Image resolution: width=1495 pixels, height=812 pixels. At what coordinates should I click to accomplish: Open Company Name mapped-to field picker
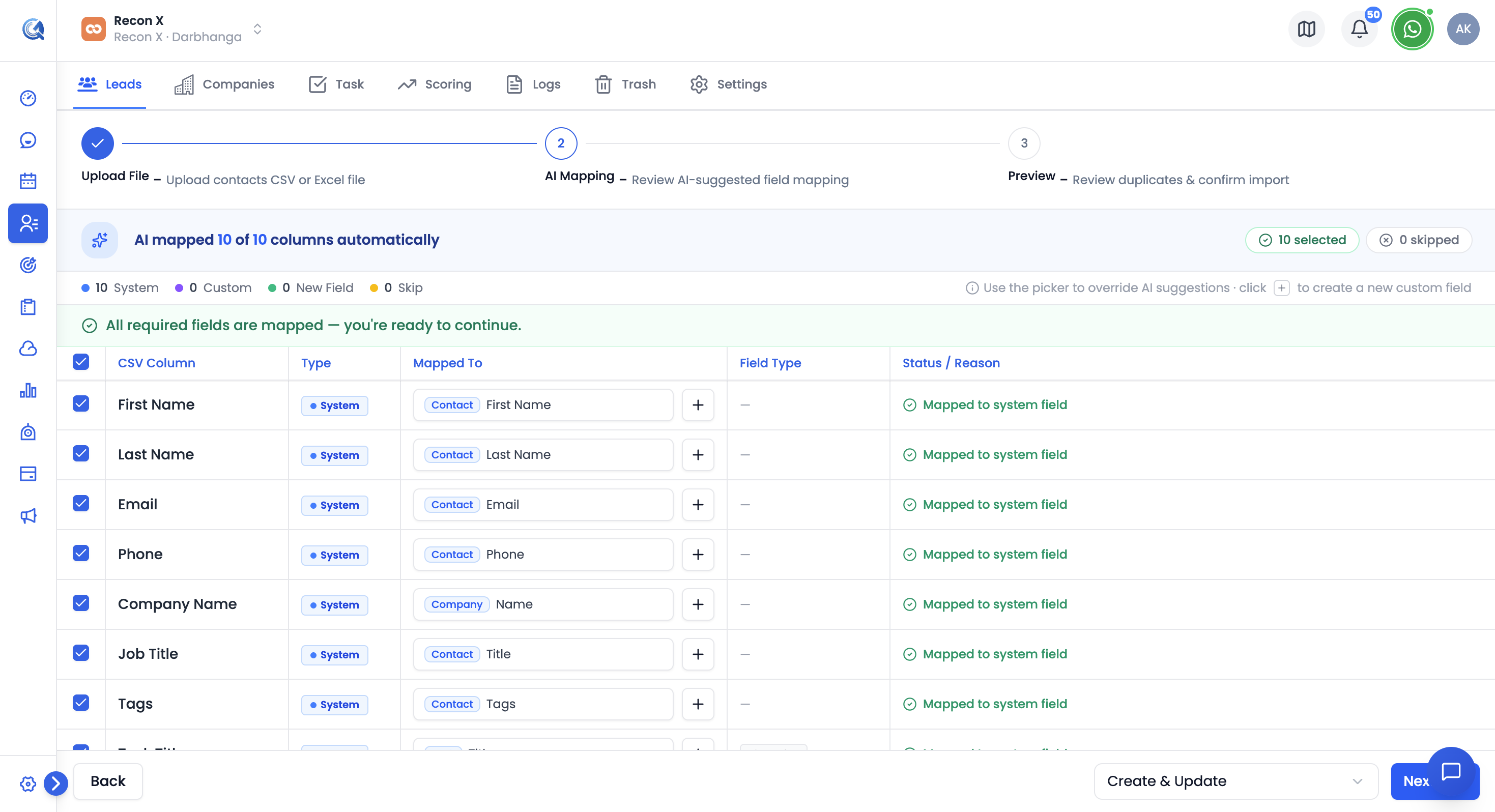pos(542,605)
